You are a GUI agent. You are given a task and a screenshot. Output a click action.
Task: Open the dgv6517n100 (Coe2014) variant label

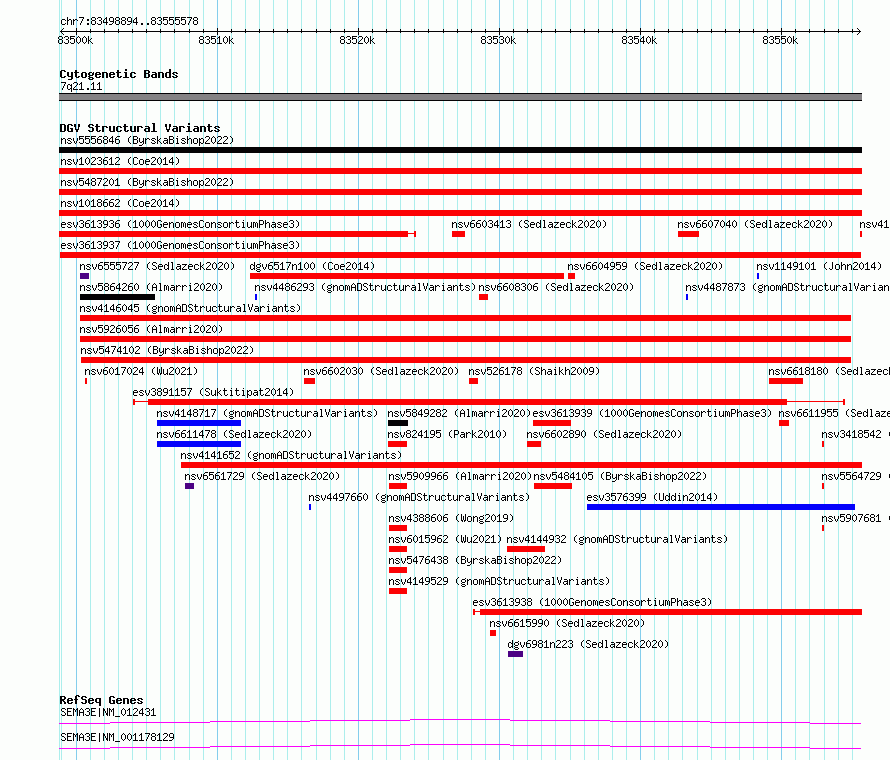point(312,266)
